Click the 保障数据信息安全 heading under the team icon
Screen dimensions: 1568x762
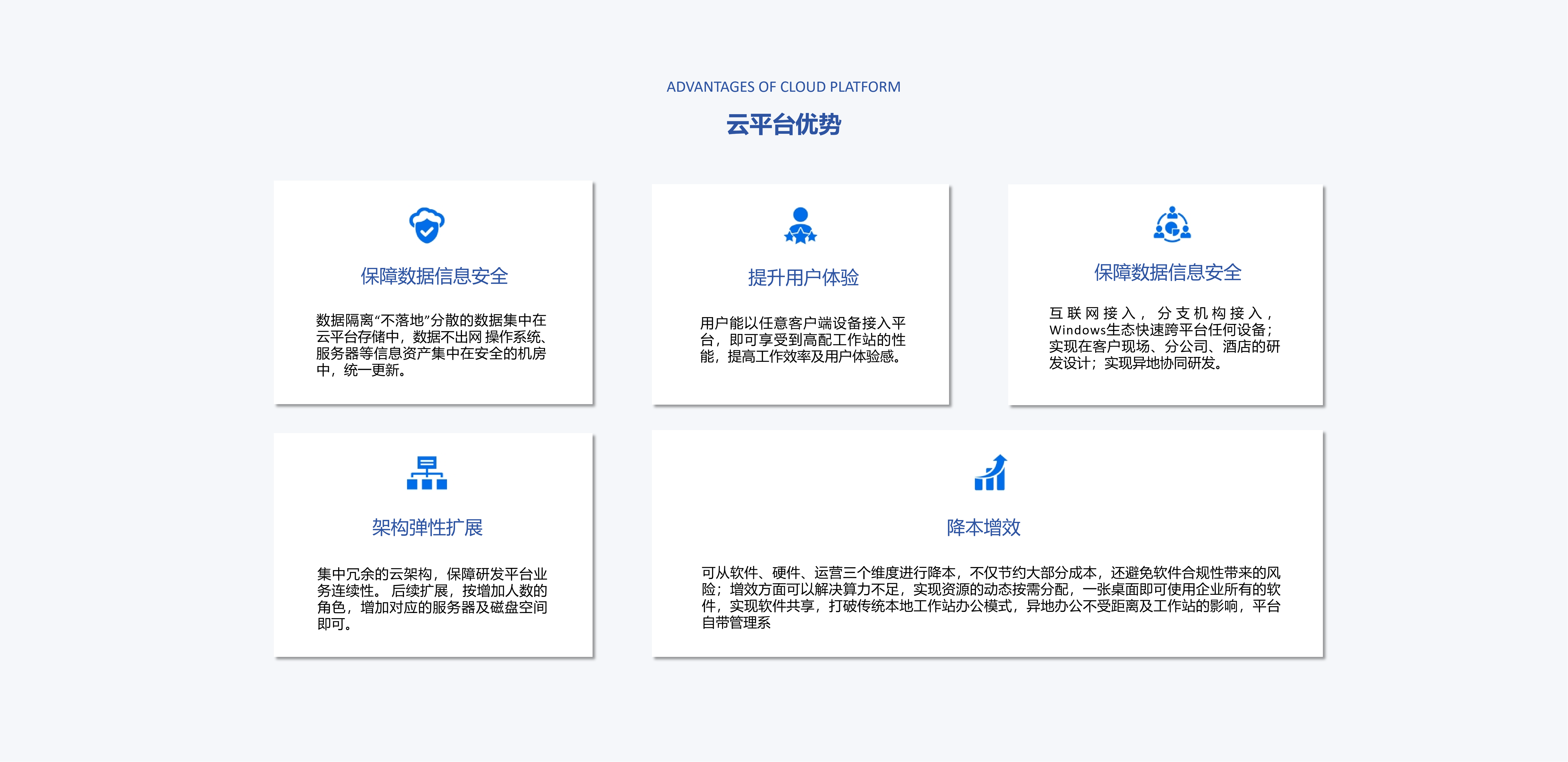tap(1168, 272)
